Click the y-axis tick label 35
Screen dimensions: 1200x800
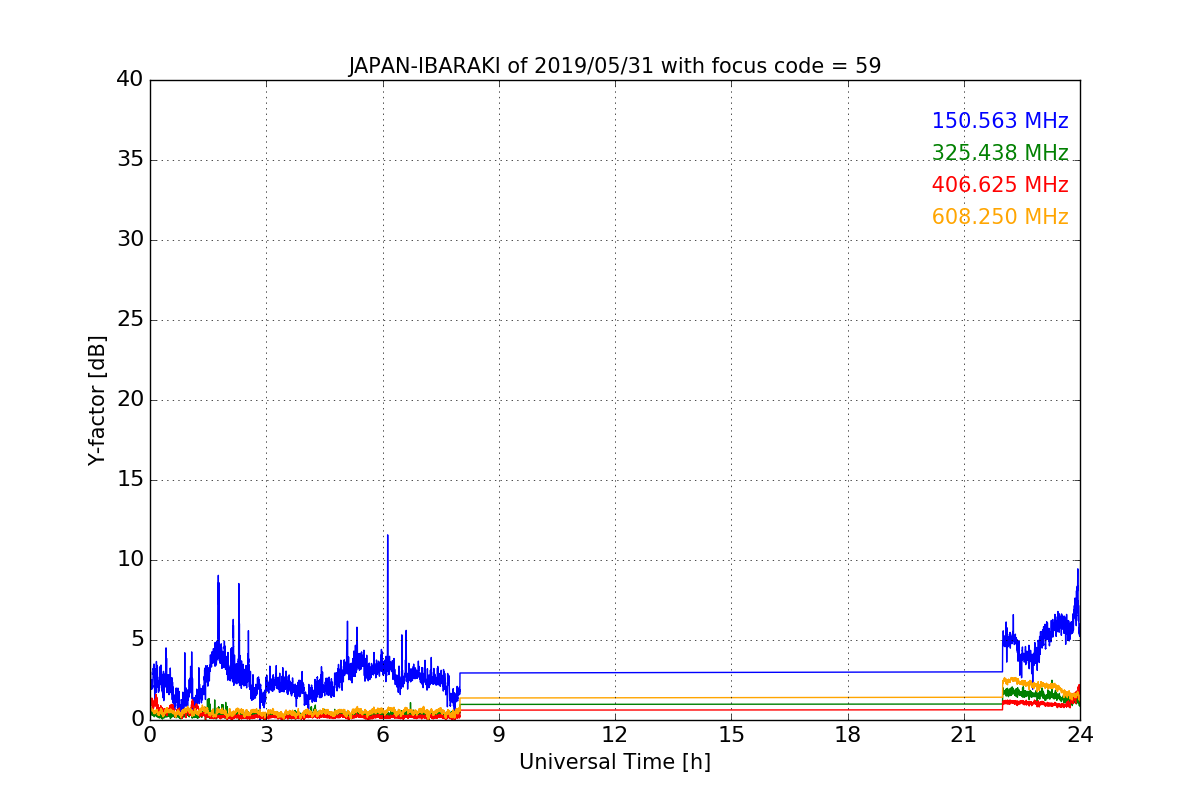[130, 160]
